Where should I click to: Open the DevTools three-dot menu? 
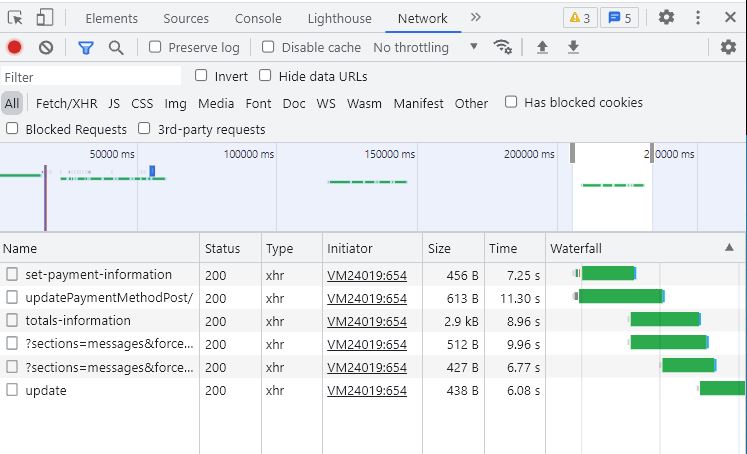[x=697, y=18]
